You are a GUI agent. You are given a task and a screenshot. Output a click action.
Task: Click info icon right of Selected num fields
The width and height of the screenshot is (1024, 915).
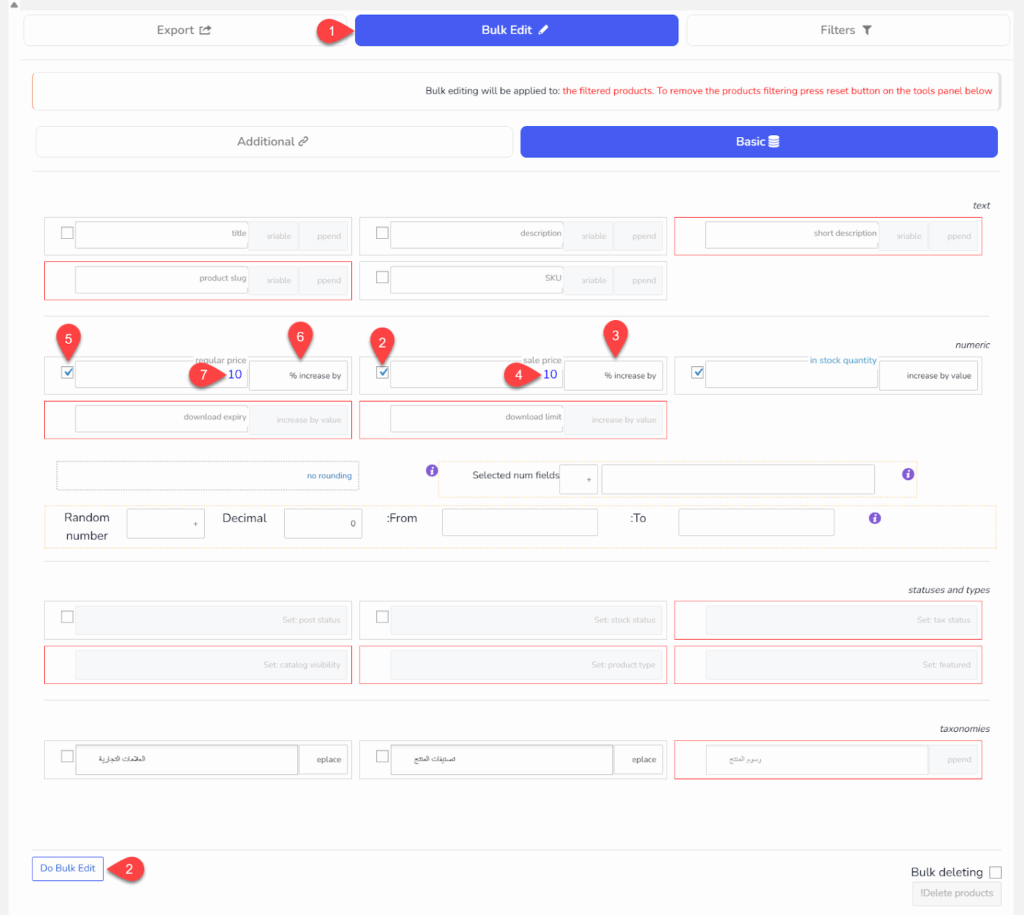click(x=908, y=474)
